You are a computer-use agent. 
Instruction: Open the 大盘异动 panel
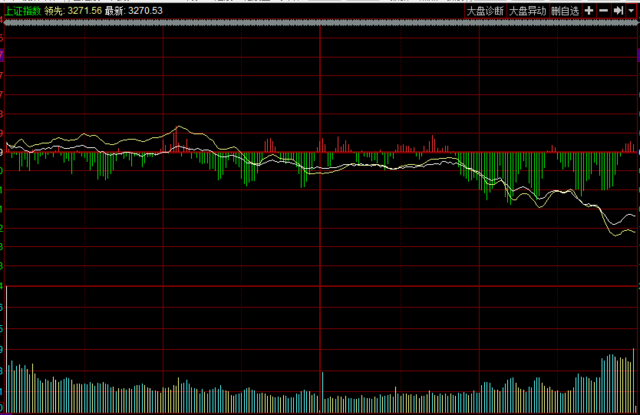click(527, 11)
